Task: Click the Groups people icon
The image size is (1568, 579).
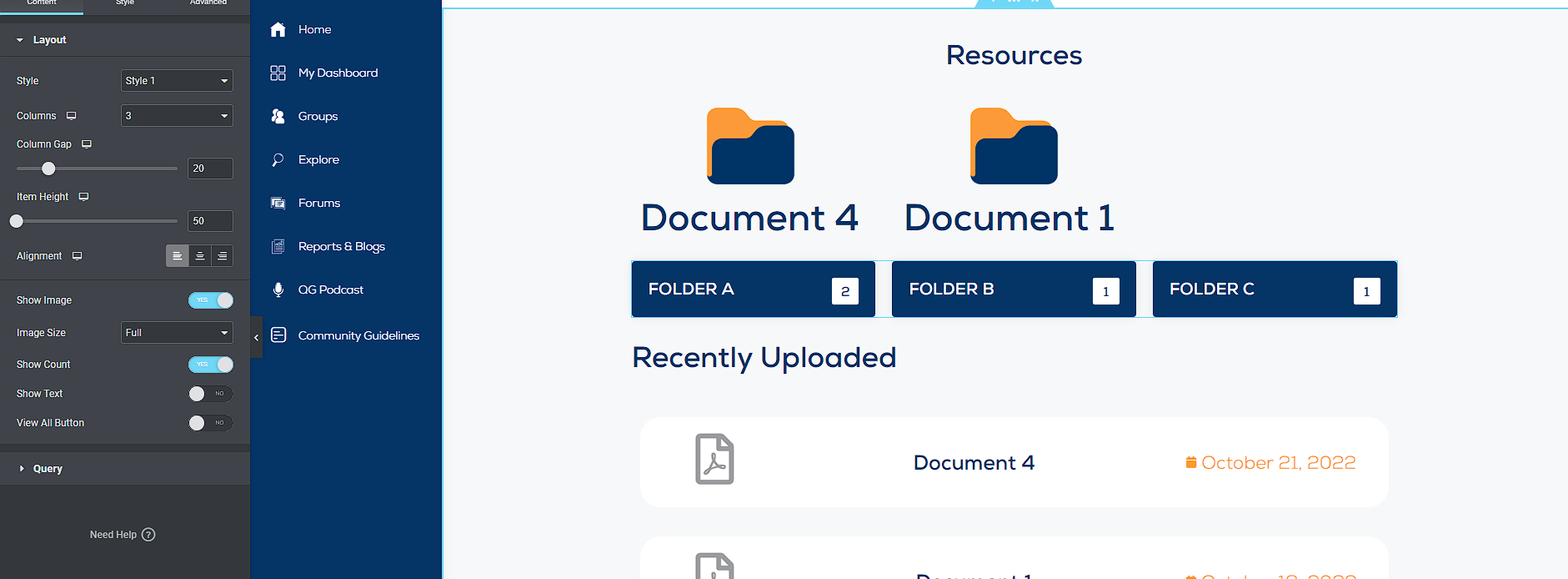Action: [x=278, y=116]
